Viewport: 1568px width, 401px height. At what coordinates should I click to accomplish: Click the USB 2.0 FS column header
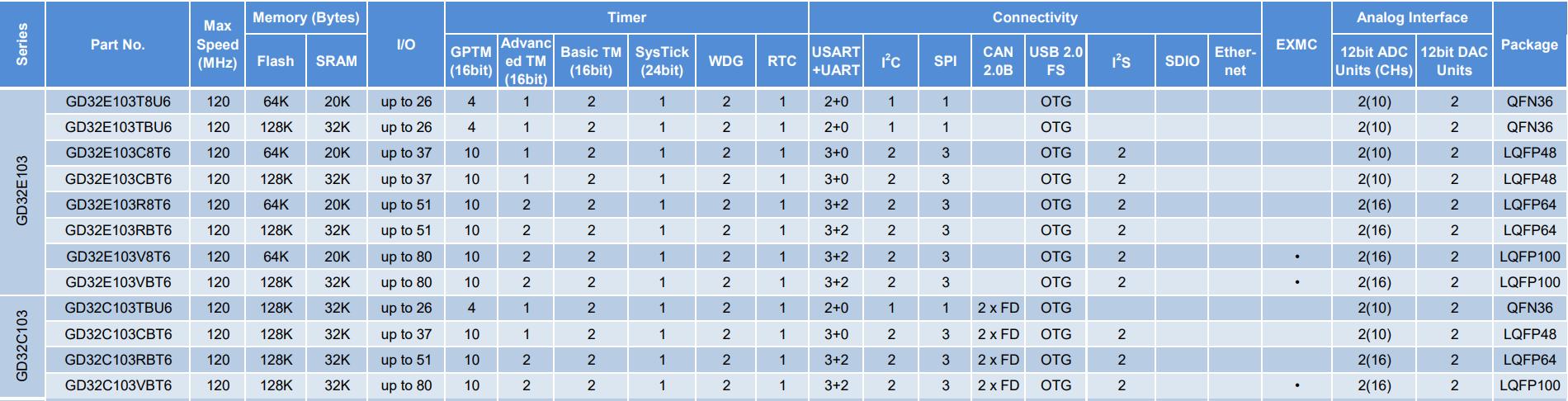point(1056,61)
